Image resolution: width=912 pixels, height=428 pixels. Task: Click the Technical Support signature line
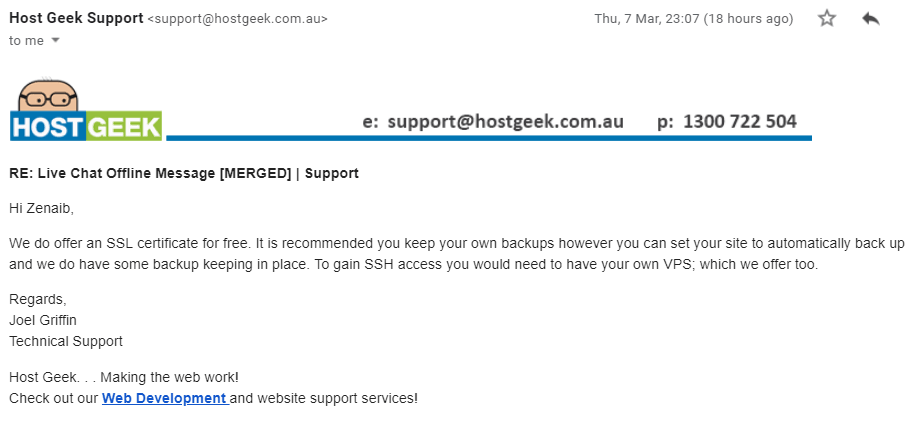tap(66, 341)
